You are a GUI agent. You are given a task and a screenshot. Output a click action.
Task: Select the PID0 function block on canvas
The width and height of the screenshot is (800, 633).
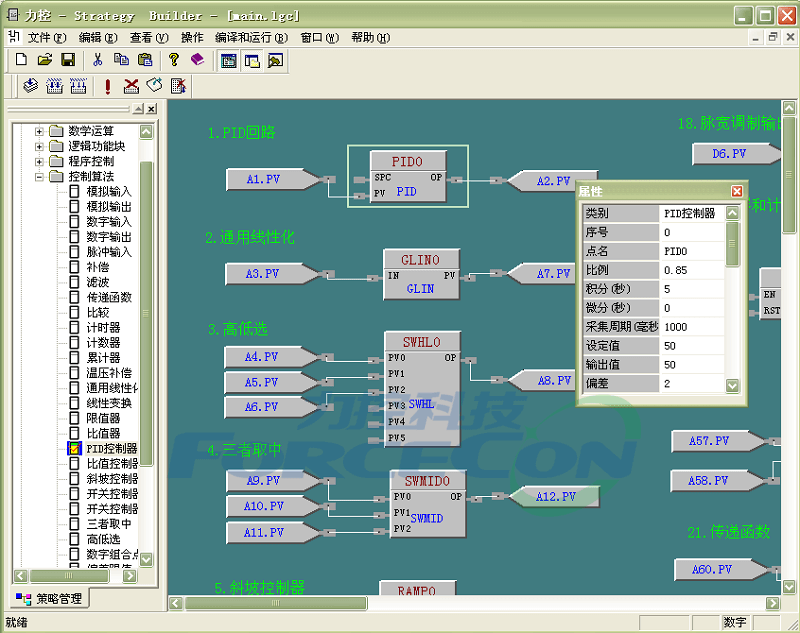[407, 177]
